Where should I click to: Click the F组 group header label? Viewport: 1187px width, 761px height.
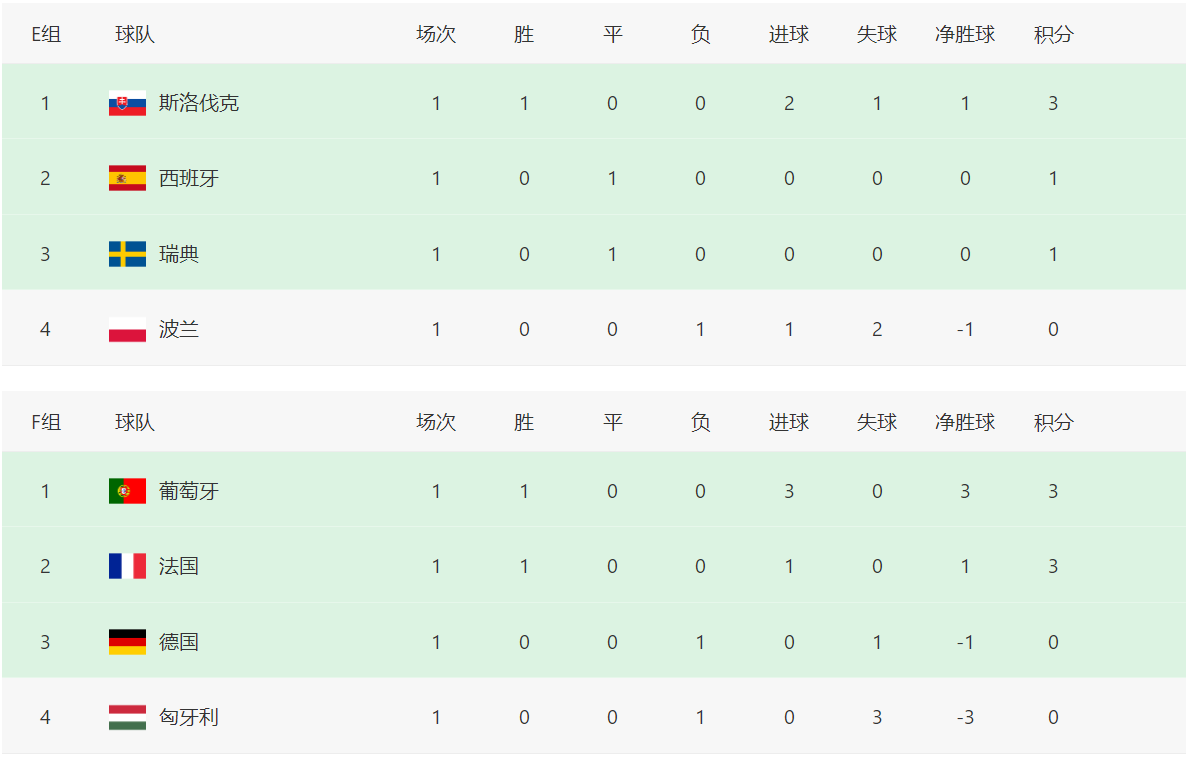(x=46, y=422)
